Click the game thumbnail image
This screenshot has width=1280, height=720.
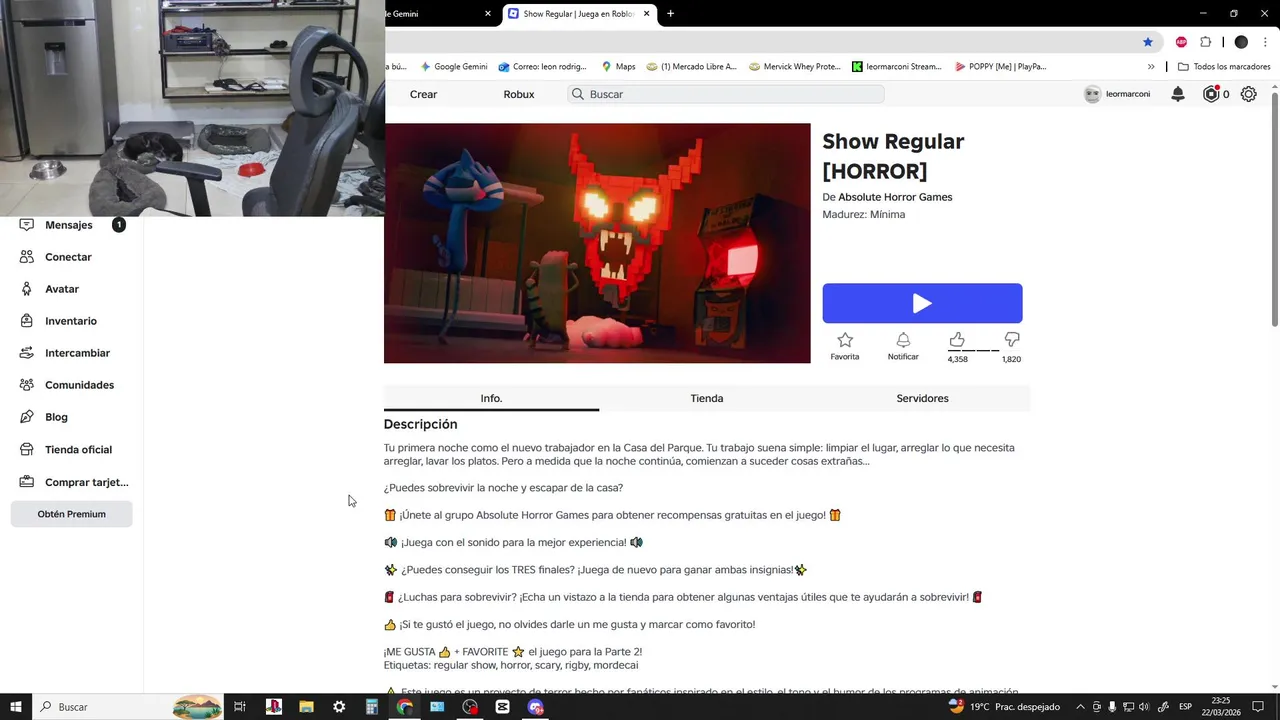(x=597, y=243)
